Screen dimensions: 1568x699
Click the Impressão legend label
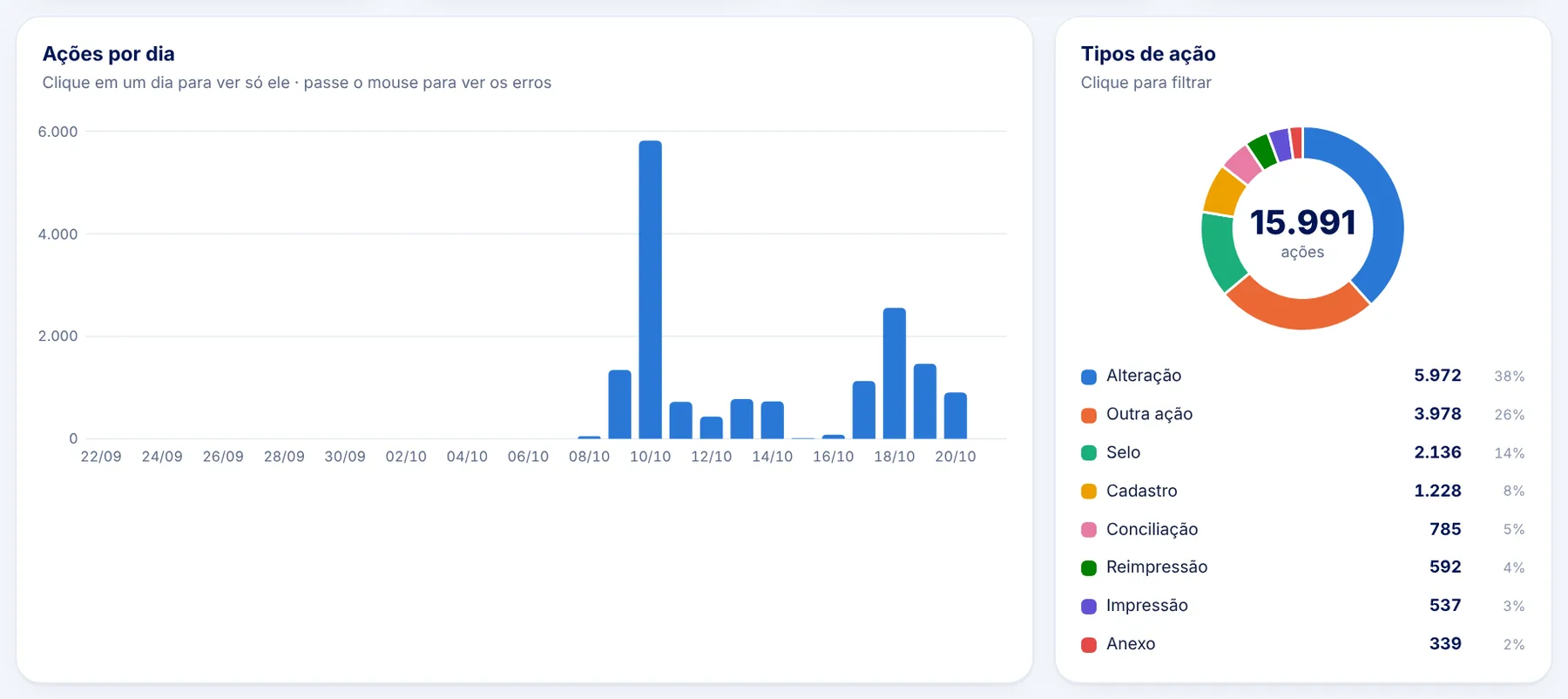(x=1146, y=605)
